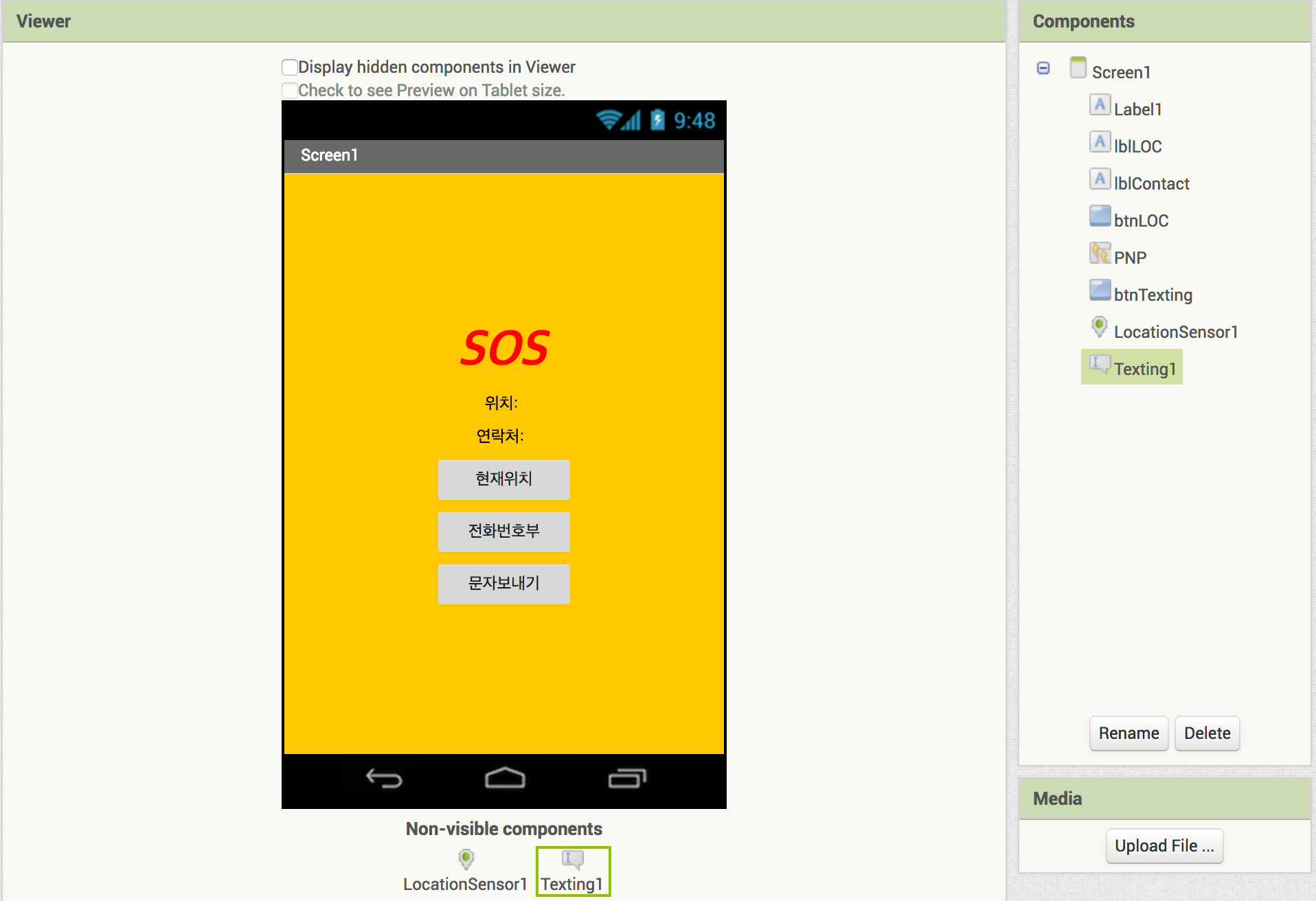Image resolution: width=1316 pixels, height=901 pixels.
Task: Select Label1 in the Components tree
Action: point(1137,109)
